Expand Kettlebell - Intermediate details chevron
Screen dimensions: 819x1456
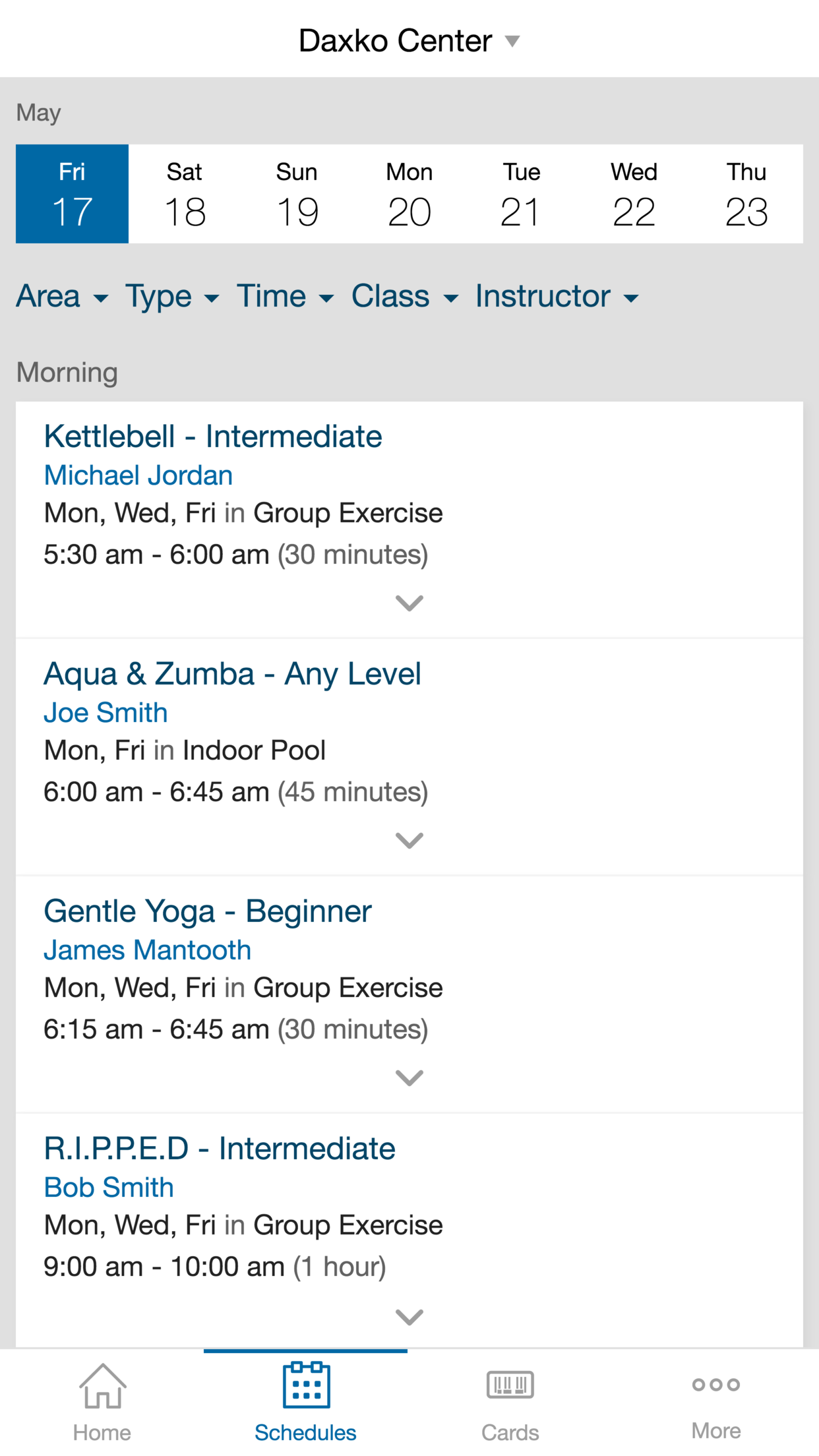tap(409, 603)
